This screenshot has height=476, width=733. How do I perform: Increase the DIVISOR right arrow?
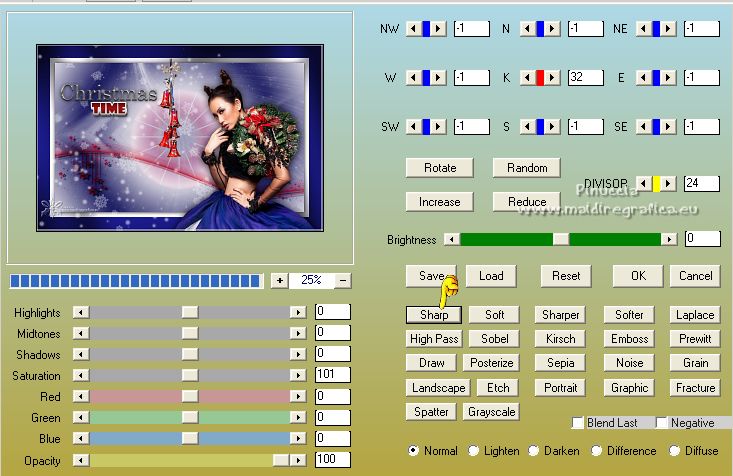[668, 184]
